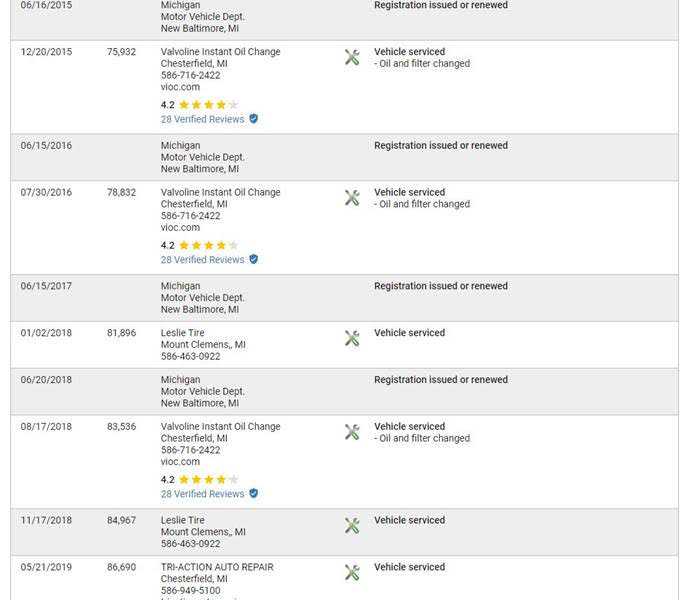Screen dimensions: 681x600
Task: Open 28 Verified Reviews for 08/17/2018 service
Action: pyautogui.click(x=202, y=494)
